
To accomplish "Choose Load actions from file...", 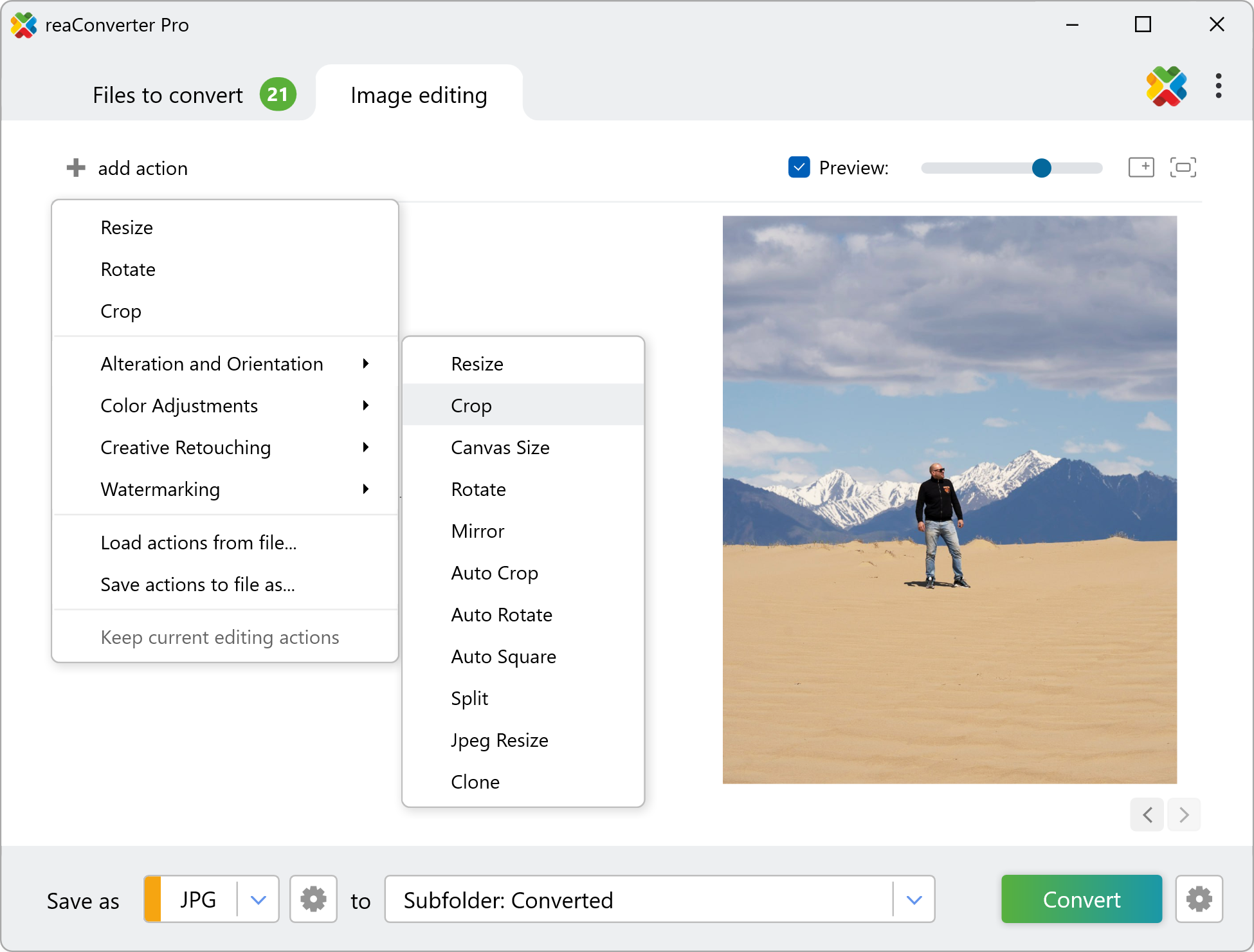I will pyautogui.click(x=198, y=542).
